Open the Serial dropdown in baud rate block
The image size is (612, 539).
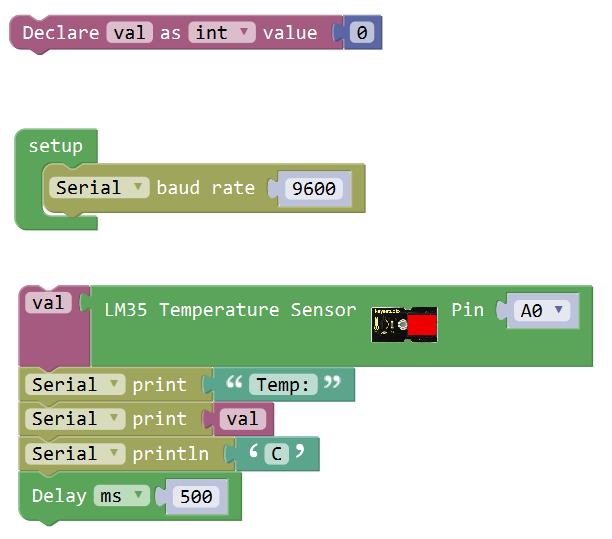click(99, 188)
